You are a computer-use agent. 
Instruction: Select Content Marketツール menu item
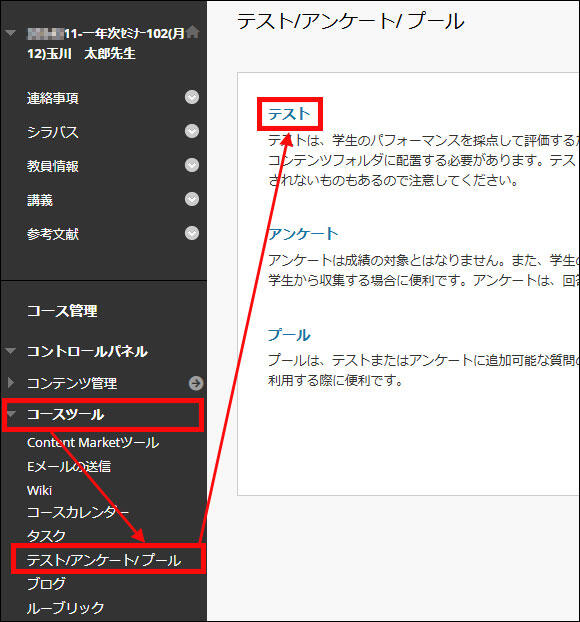93,443
